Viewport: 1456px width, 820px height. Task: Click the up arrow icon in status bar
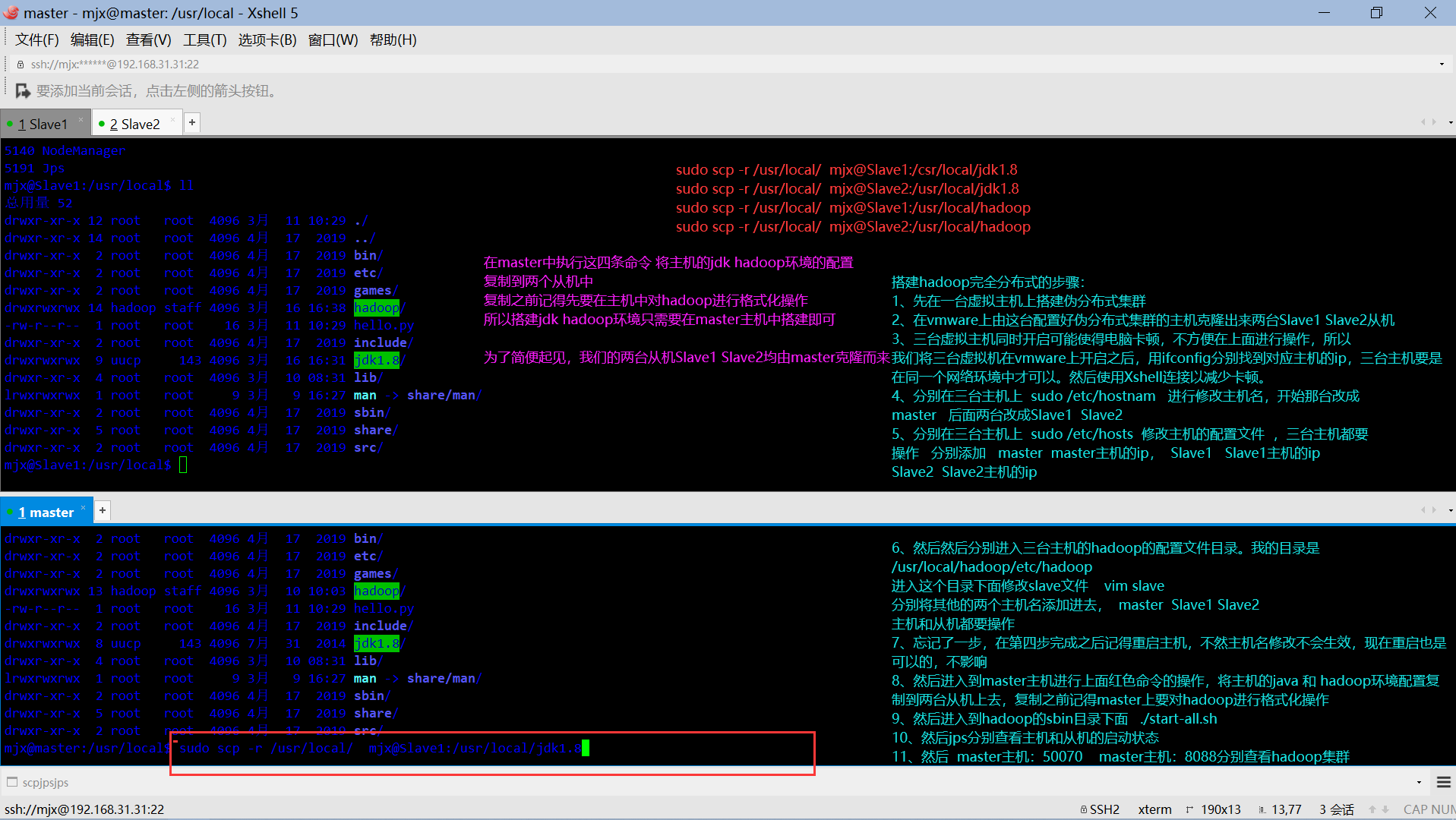(1372, 809)
